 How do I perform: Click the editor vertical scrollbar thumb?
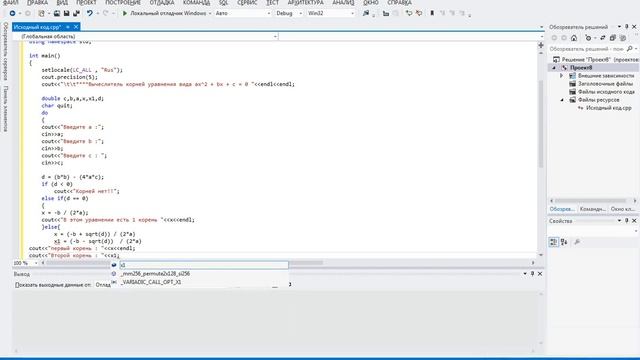[x=541, y=124]
